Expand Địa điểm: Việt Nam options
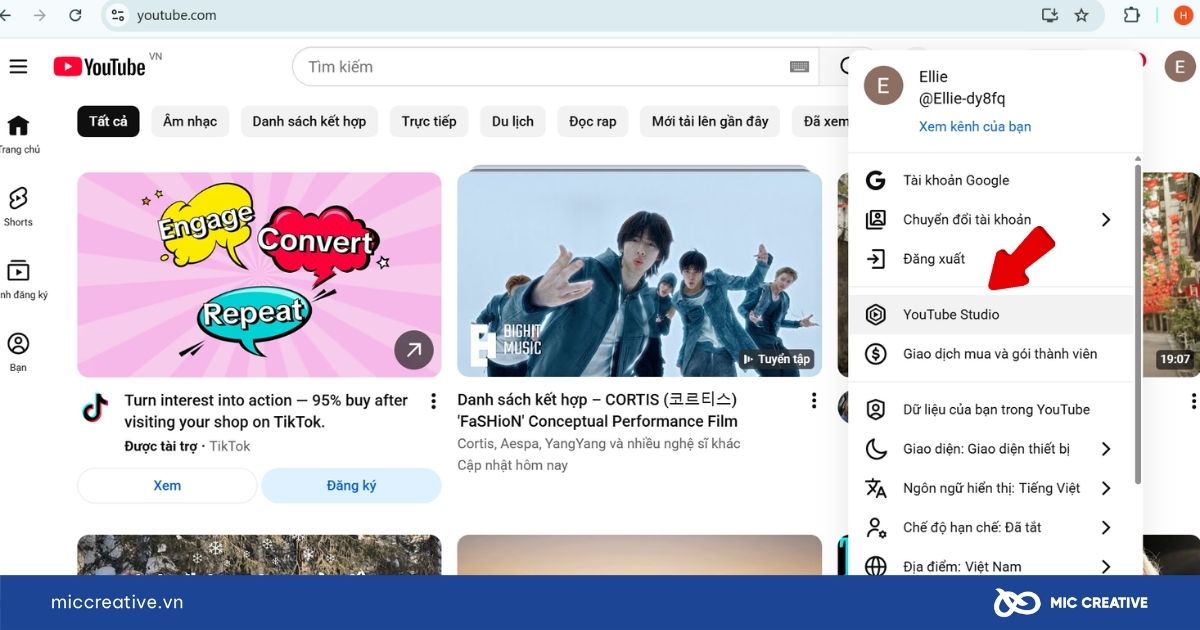 coord(1106,566)
